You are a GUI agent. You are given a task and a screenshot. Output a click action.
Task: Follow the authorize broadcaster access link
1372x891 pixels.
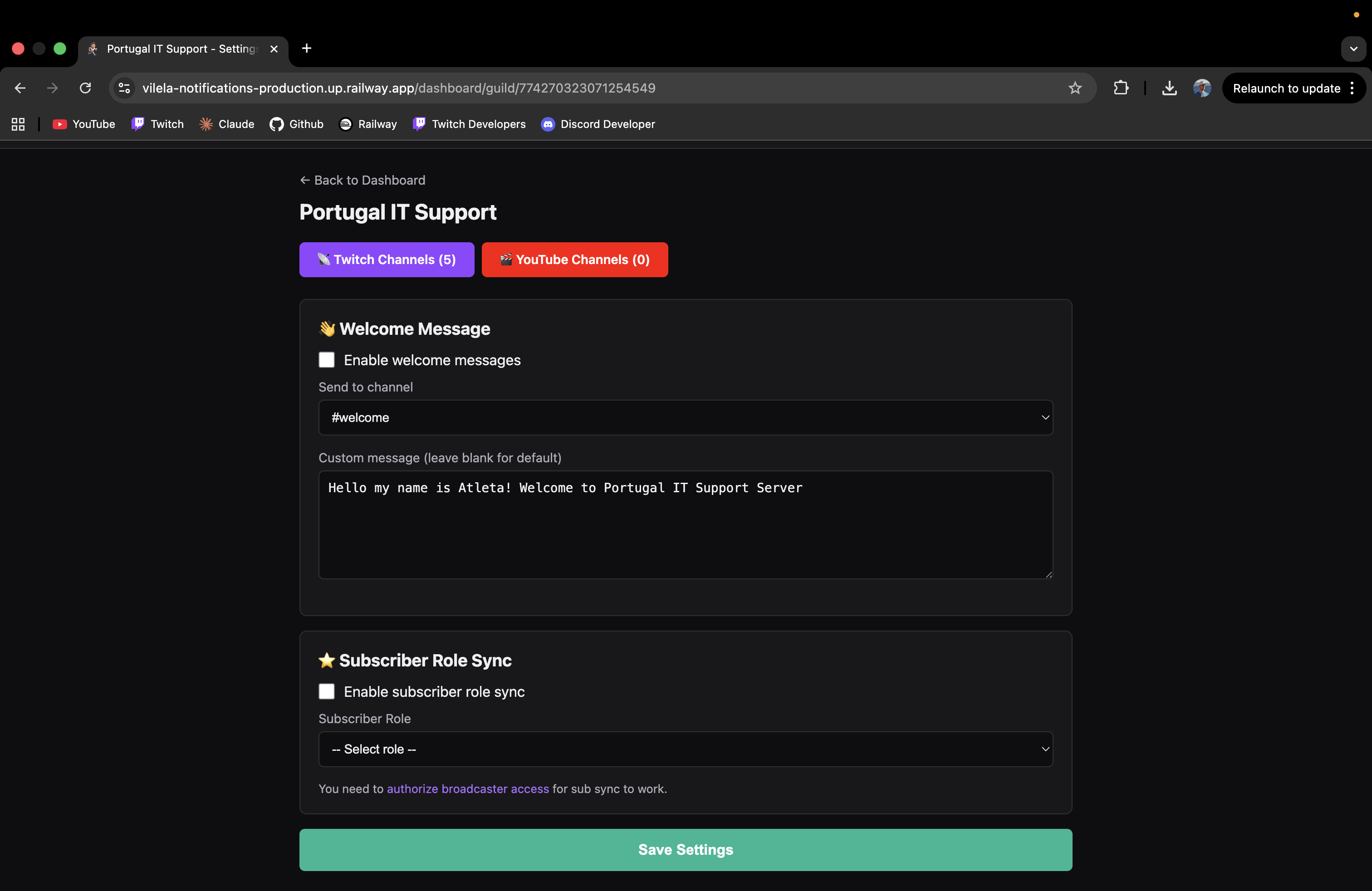[467, 789]
